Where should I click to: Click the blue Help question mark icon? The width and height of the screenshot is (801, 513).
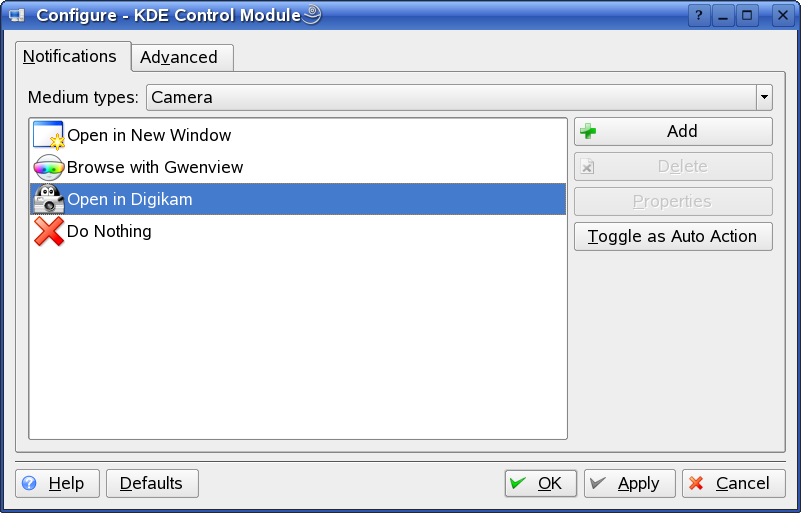point(29,483)
